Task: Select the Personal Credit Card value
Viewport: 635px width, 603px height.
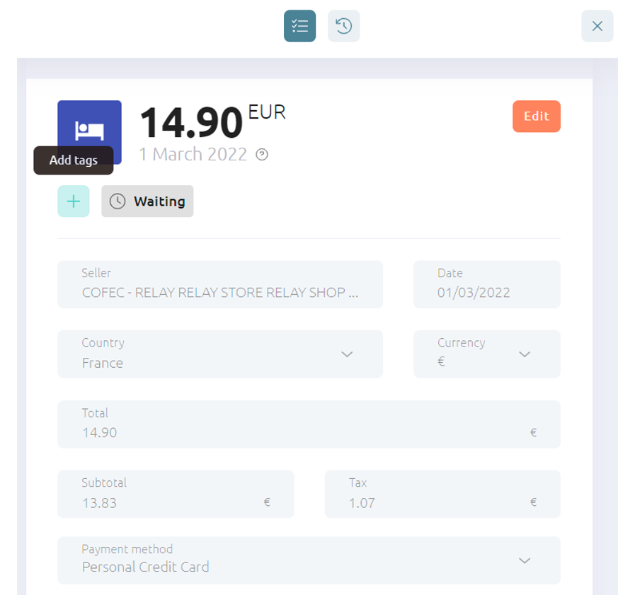Action: point(145,567)
